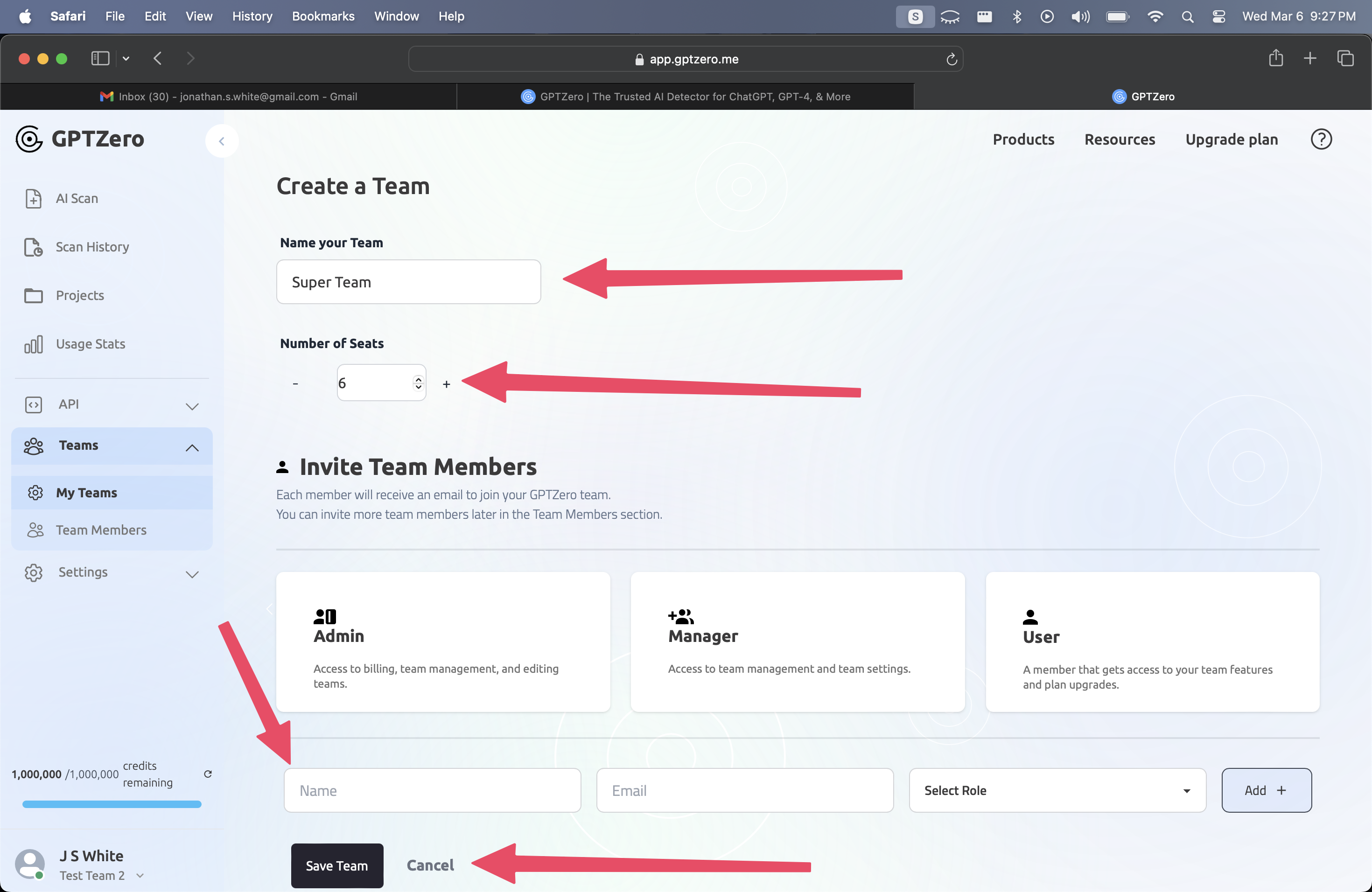Reload the page in Safari

tap(951, 59)
